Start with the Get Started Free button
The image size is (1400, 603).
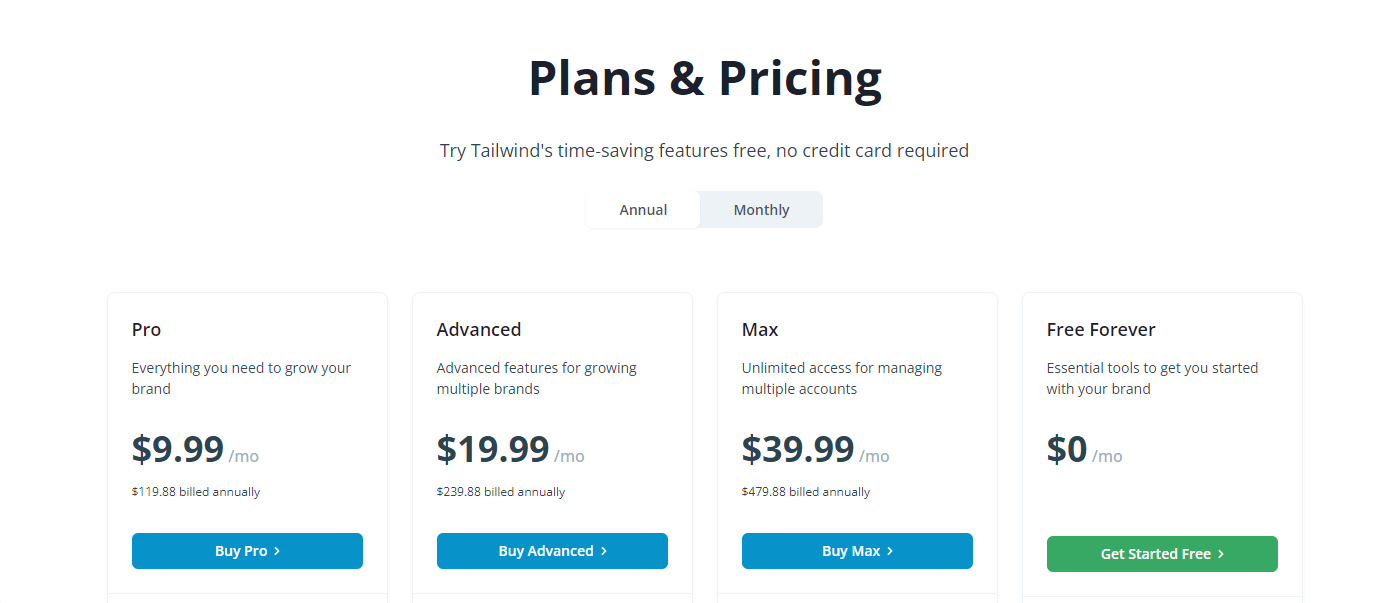1162,554
